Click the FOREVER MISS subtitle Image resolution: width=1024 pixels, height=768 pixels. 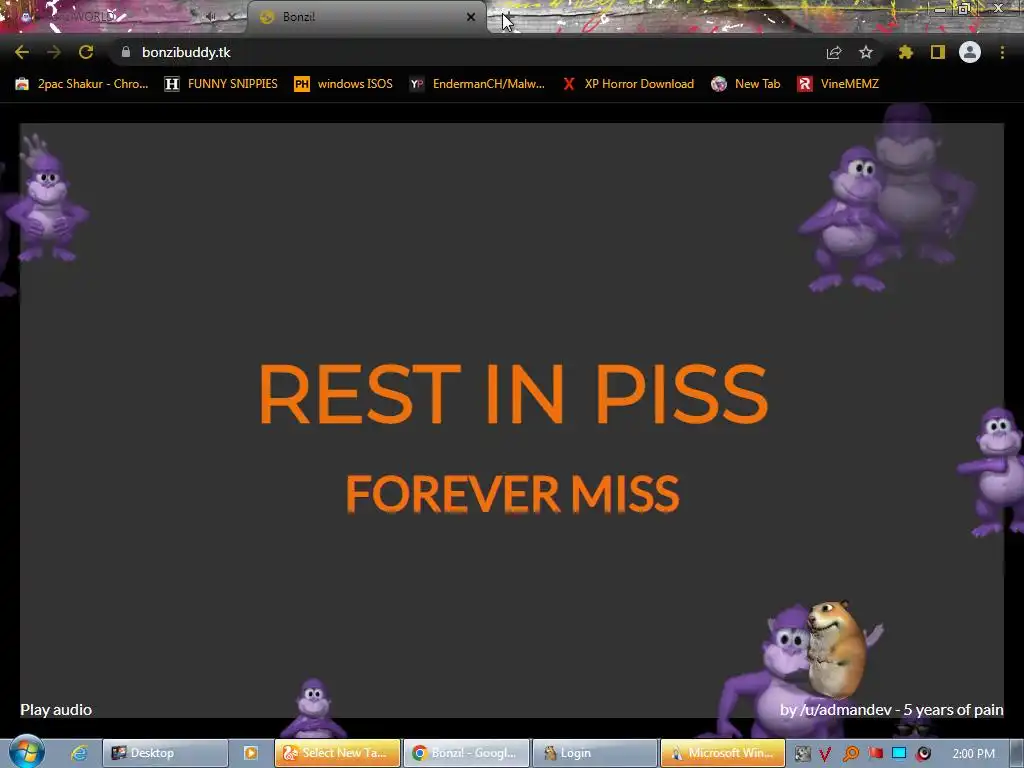(x=513, y=494)
